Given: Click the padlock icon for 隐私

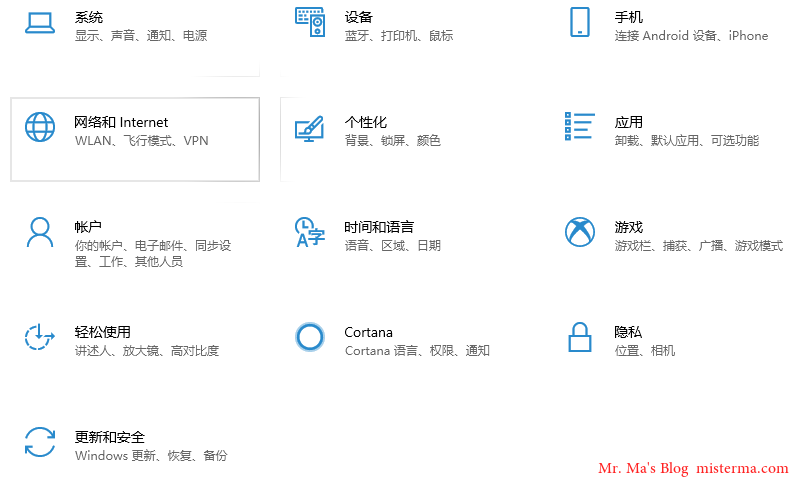Looking at the screenshot, I should coord(580,337).
